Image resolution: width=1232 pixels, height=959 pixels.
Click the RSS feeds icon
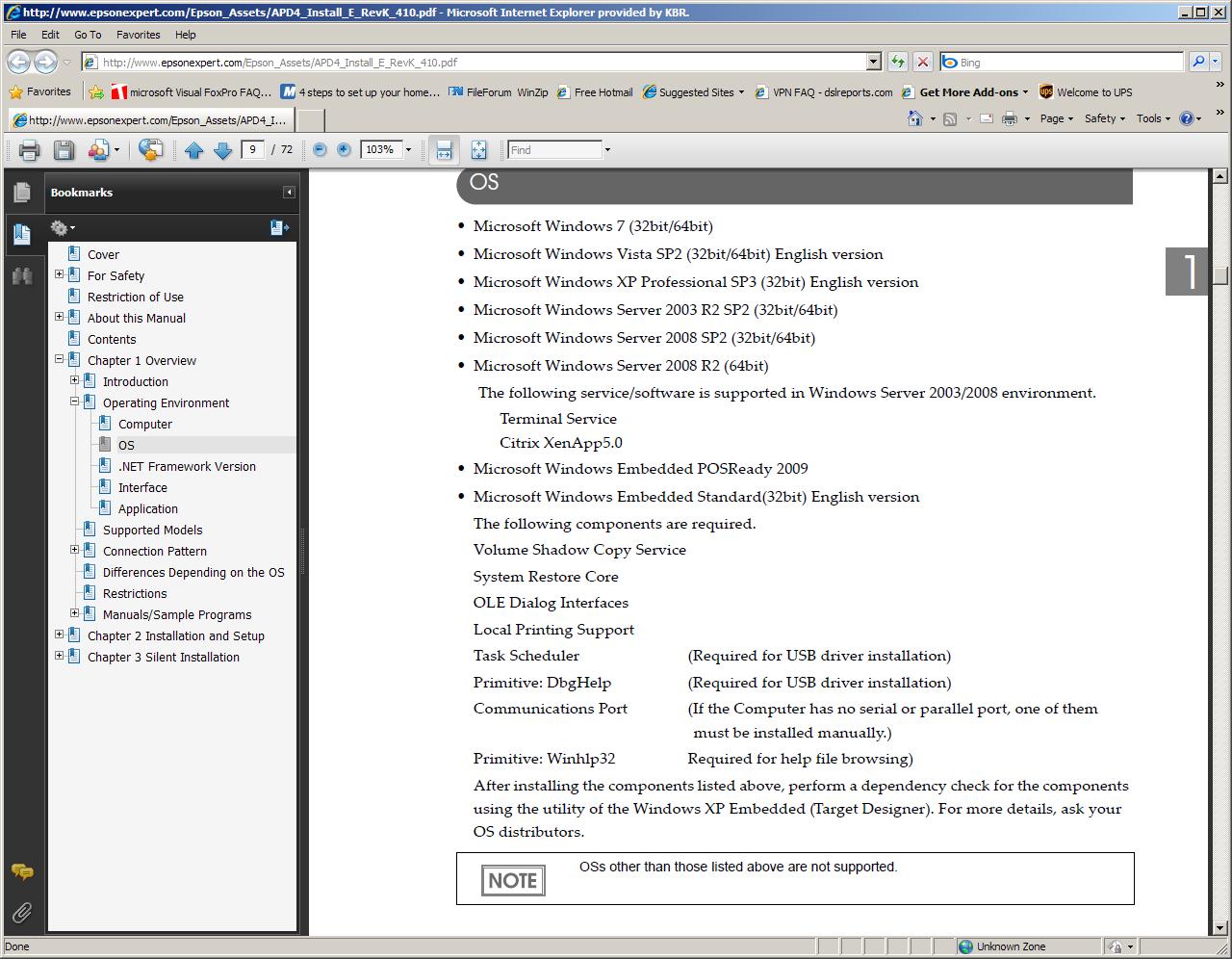point(950,118)
